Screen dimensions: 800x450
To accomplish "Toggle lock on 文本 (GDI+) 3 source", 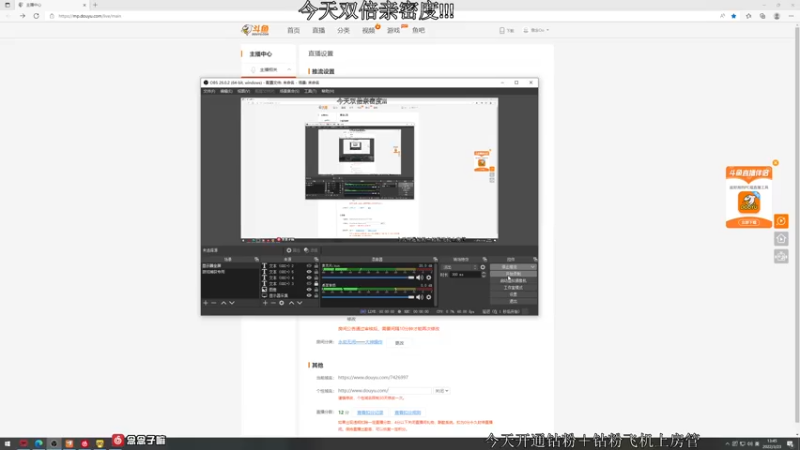I will pyautogui.click(x=316, y=284).
